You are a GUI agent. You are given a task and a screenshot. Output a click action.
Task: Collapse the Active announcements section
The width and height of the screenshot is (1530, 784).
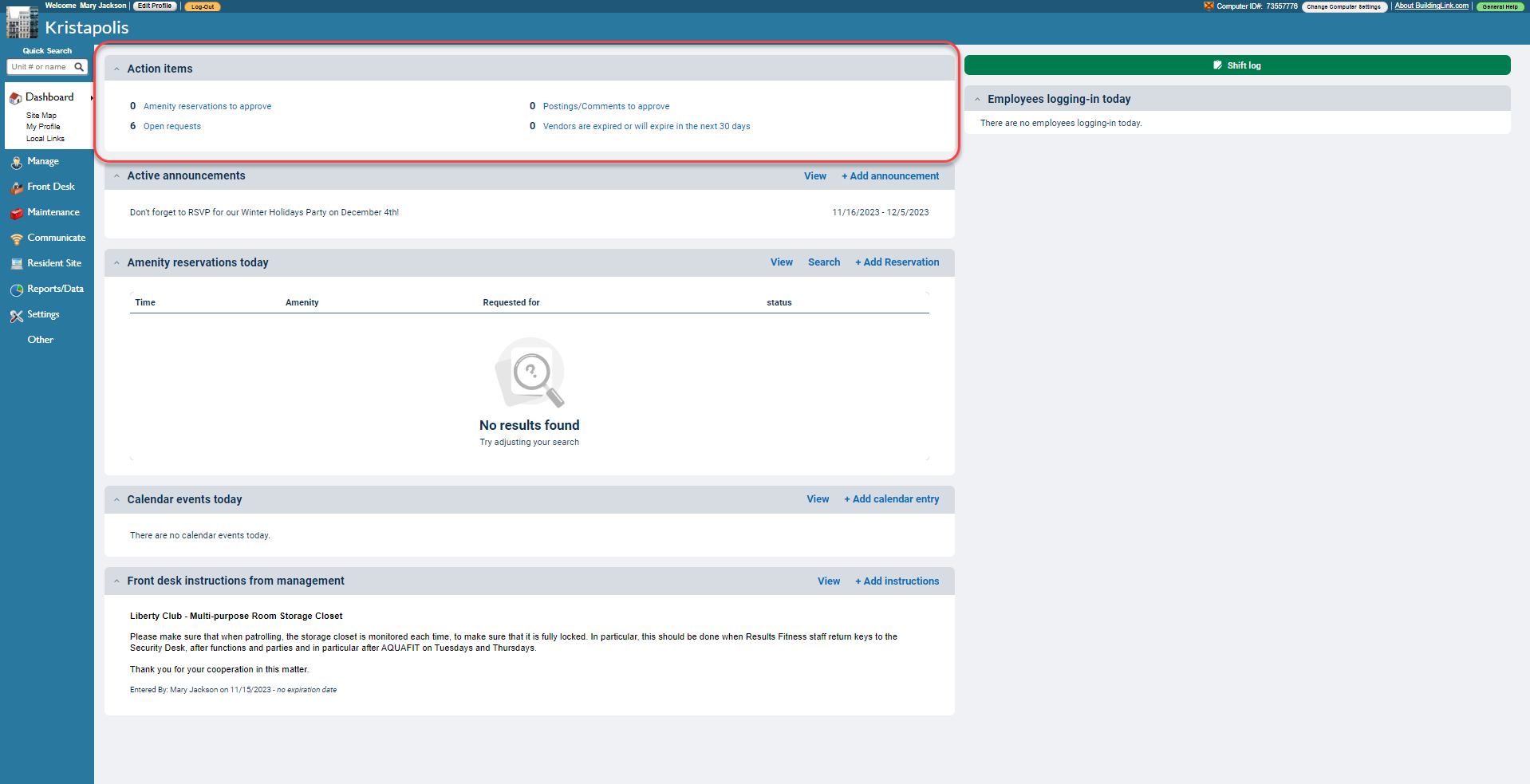click(x=116, y=175)
